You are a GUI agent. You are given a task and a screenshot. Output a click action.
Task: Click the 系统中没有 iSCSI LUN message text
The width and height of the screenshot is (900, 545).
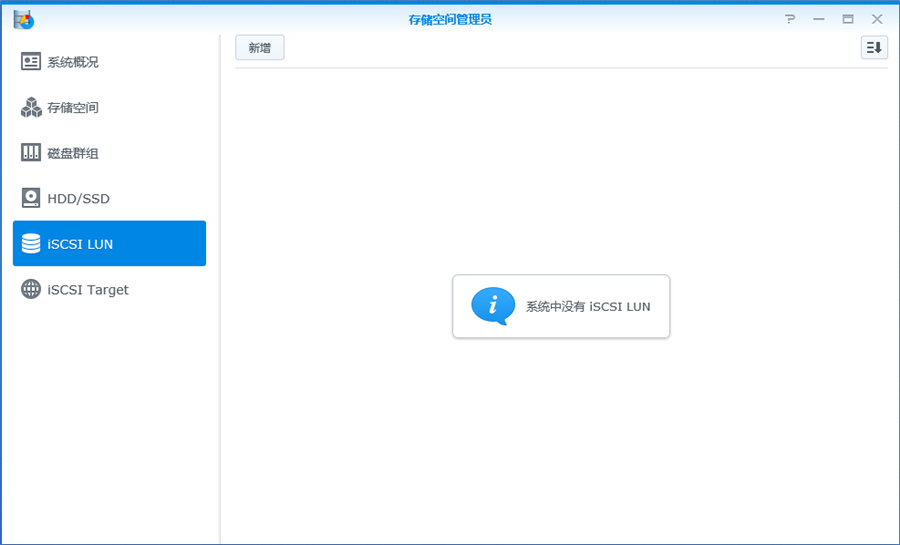tap(588, 307)
